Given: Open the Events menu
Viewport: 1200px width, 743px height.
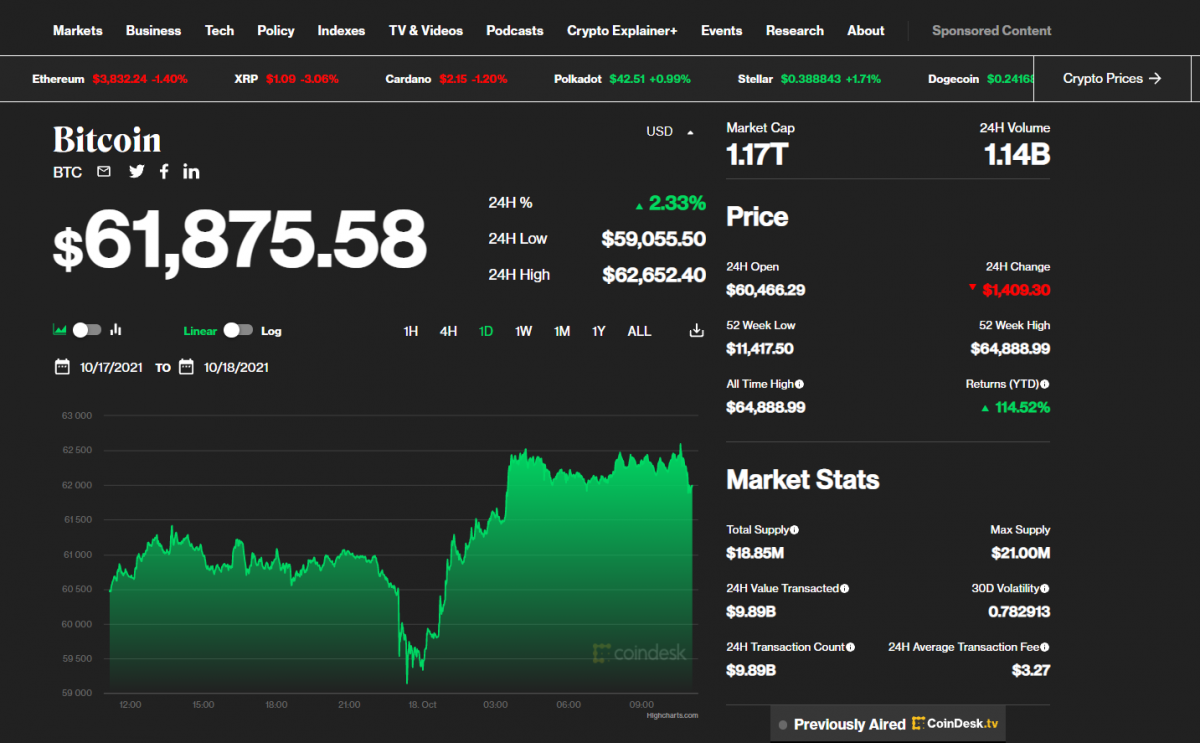Looking at the screenshot, I should (x=722, y=30).
